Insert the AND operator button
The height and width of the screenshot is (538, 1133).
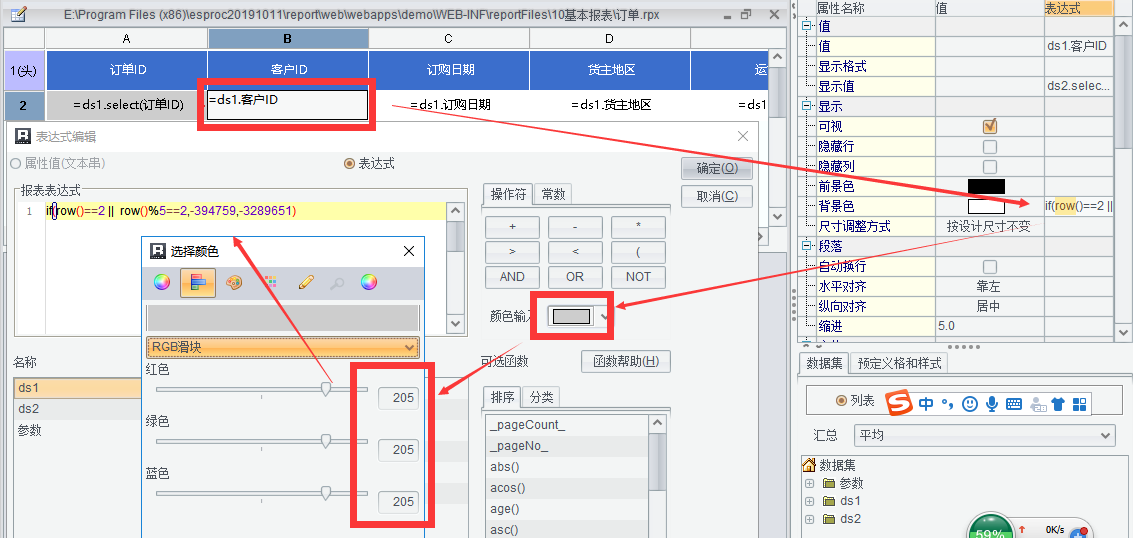[512, 277]
